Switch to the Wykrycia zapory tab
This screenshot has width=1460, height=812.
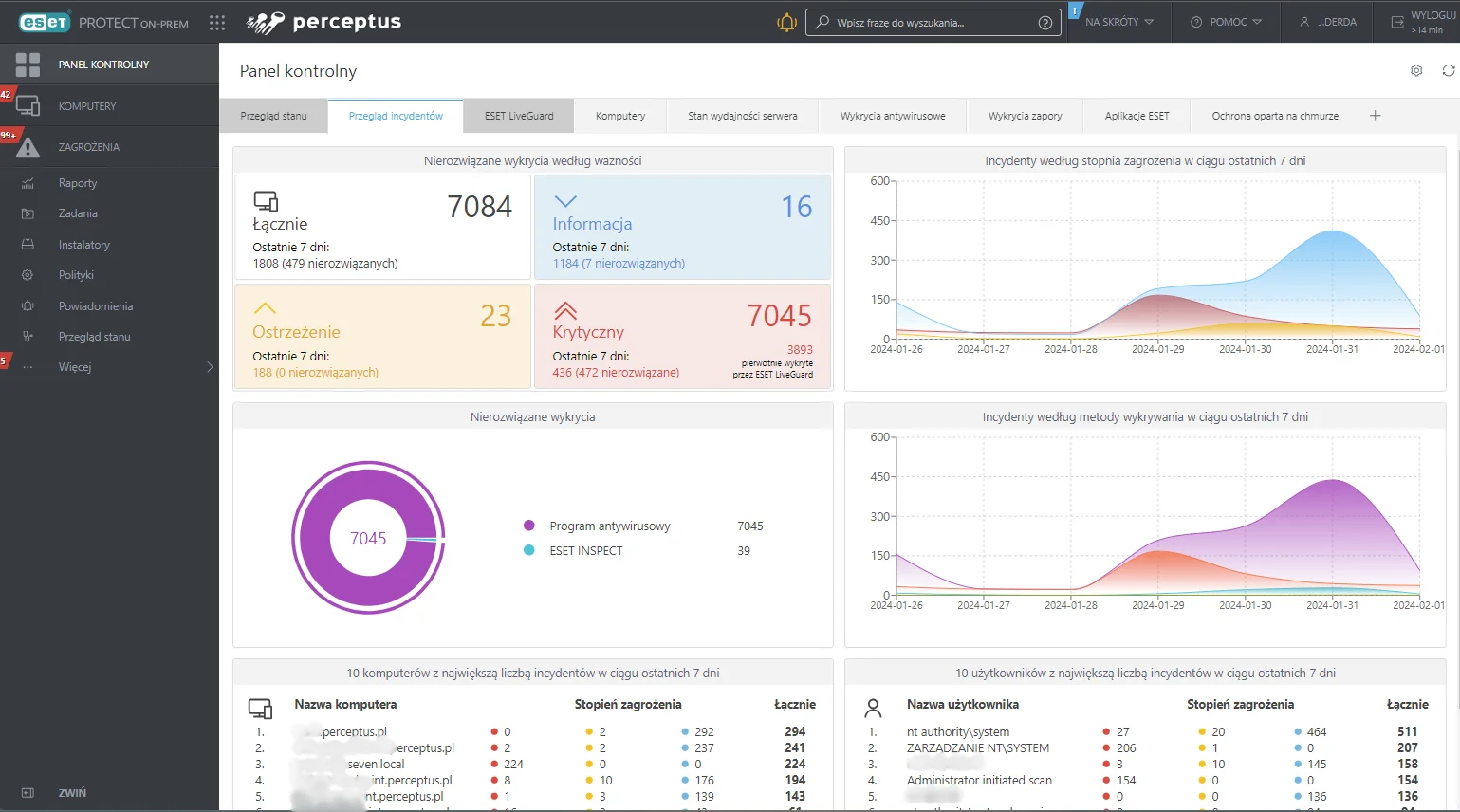[x=1025, y=116]
